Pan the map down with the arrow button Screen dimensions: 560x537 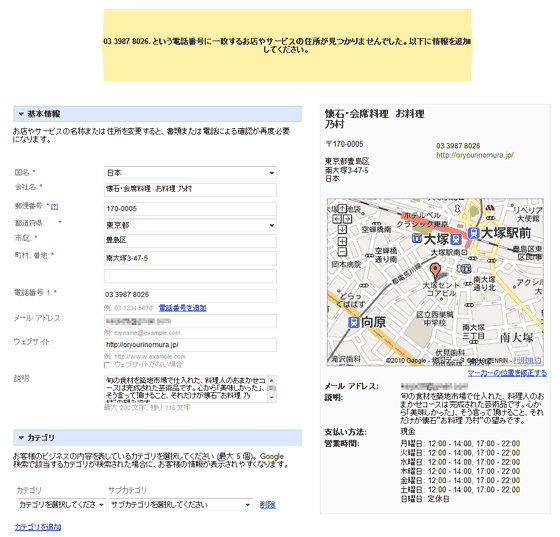[x=342, y=229]
